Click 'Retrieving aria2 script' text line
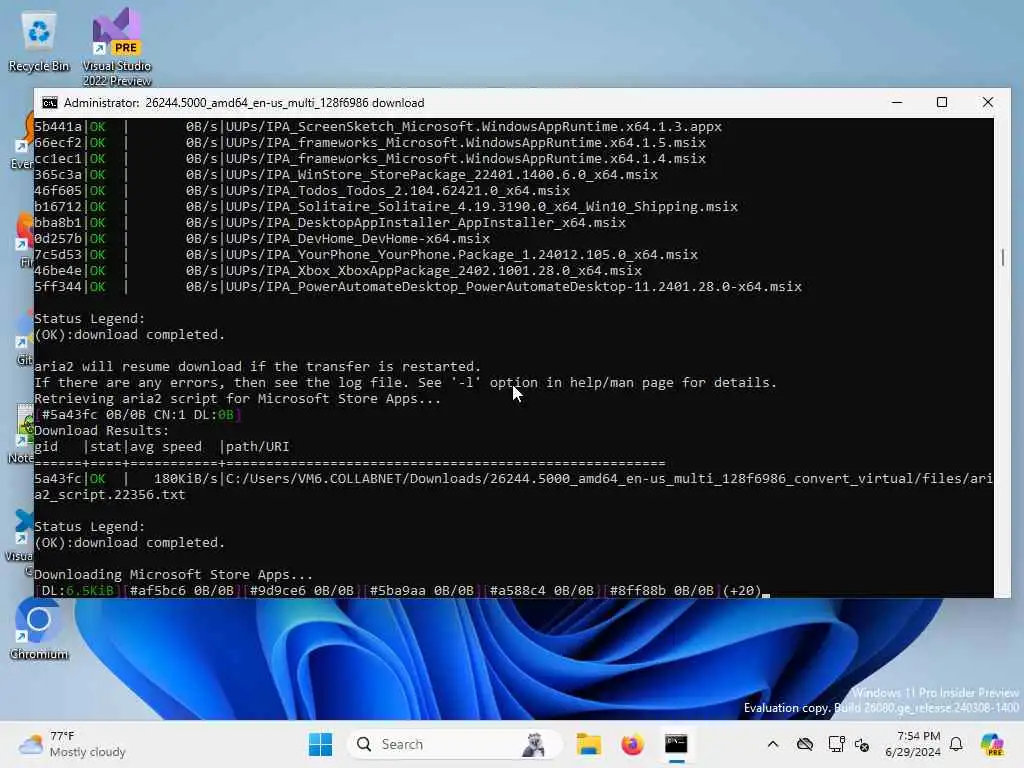 click(238, 399)
